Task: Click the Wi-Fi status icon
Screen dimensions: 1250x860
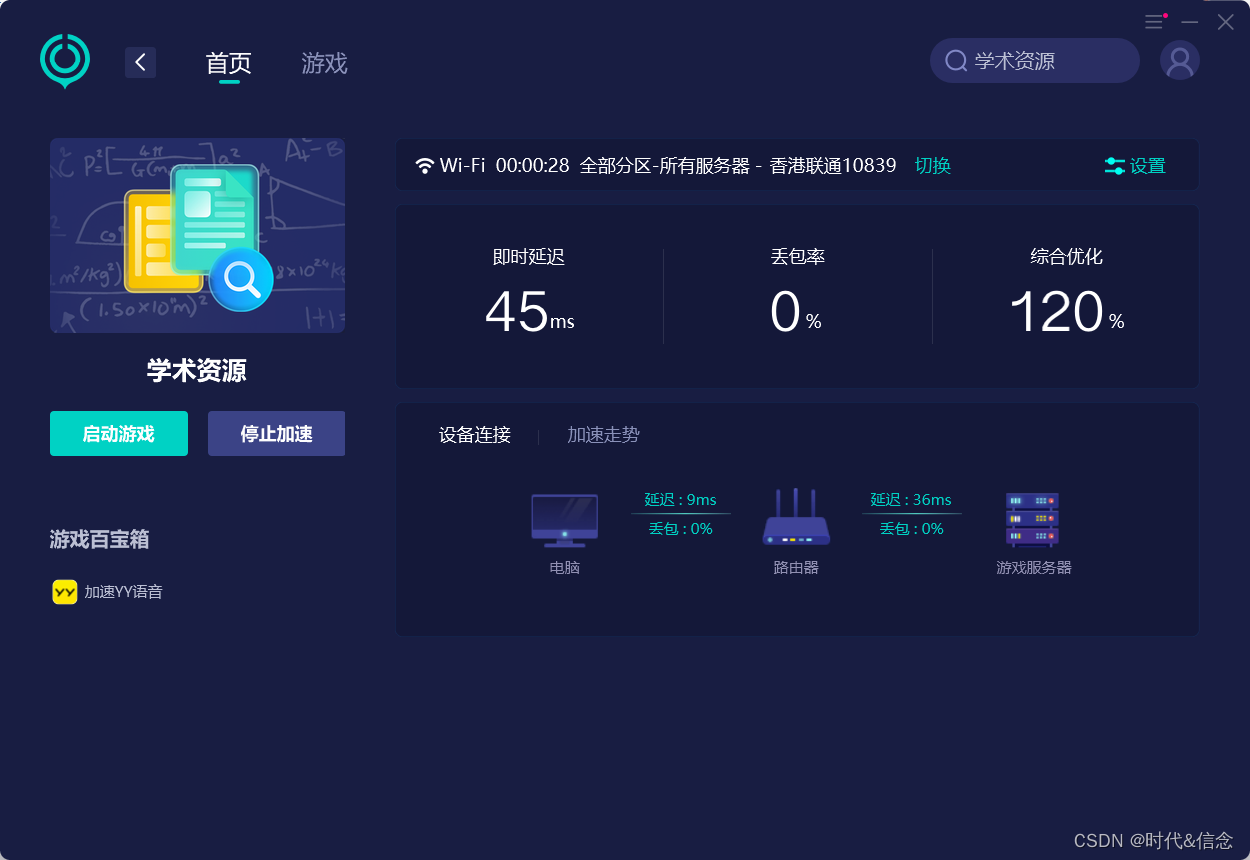Action: [x=425, y=166]
